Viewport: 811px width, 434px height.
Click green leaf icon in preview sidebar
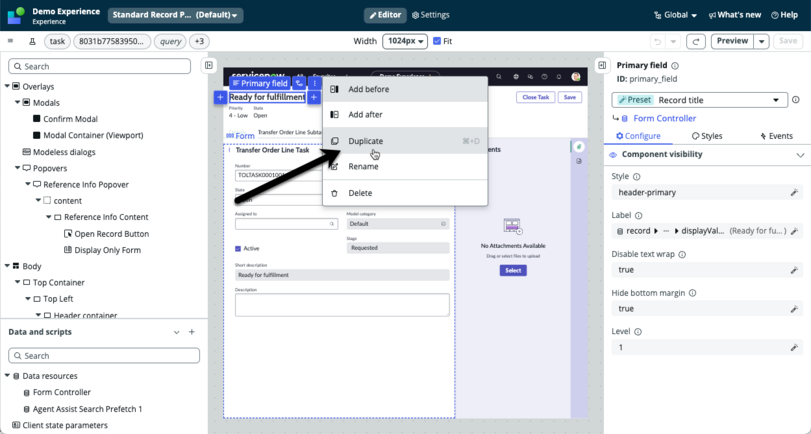tap(579, 146)
